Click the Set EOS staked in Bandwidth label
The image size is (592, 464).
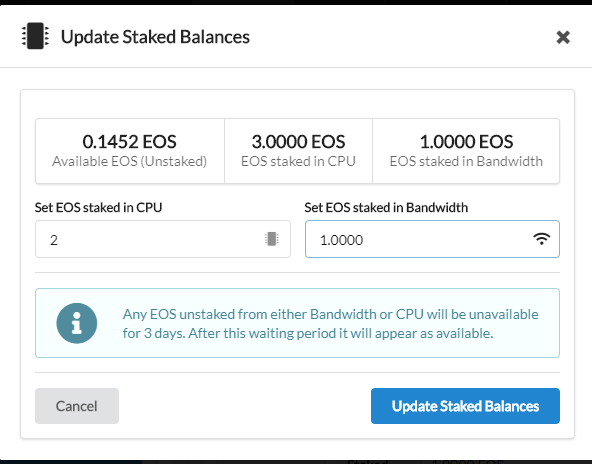point(386,207)
